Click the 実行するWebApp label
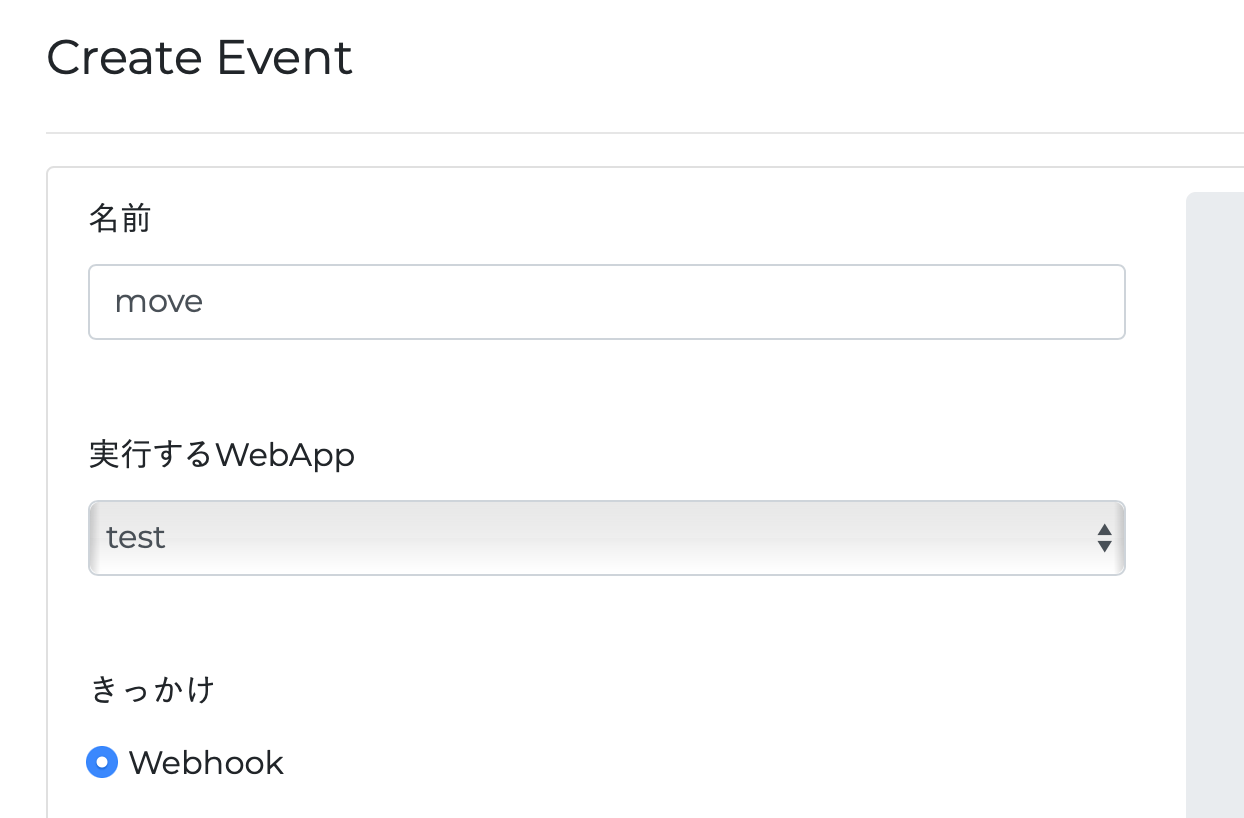Viewport: 1244px width, 818px height. point(221,455)
